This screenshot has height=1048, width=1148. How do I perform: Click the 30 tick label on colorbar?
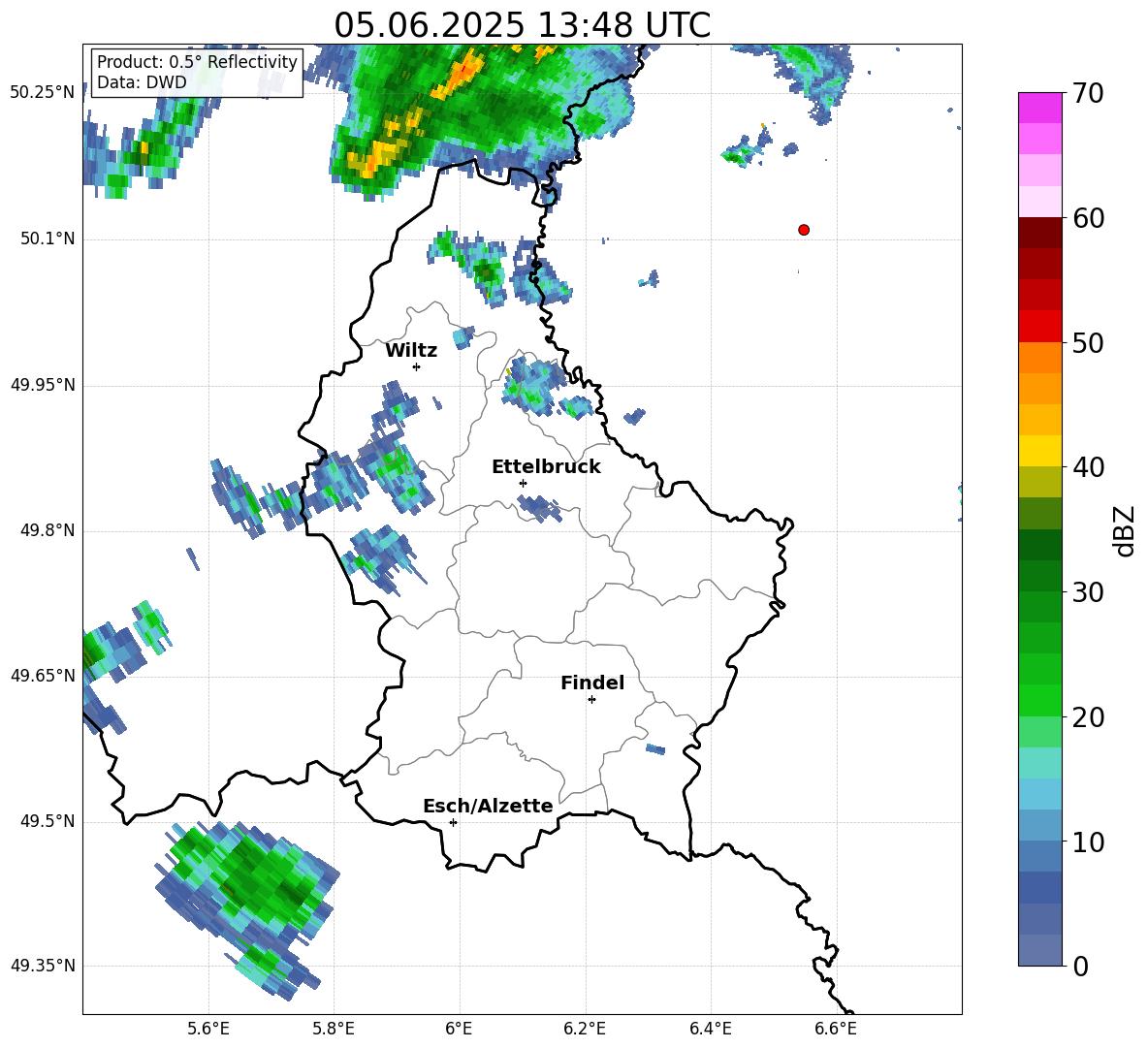click(x=1088, y=592)
